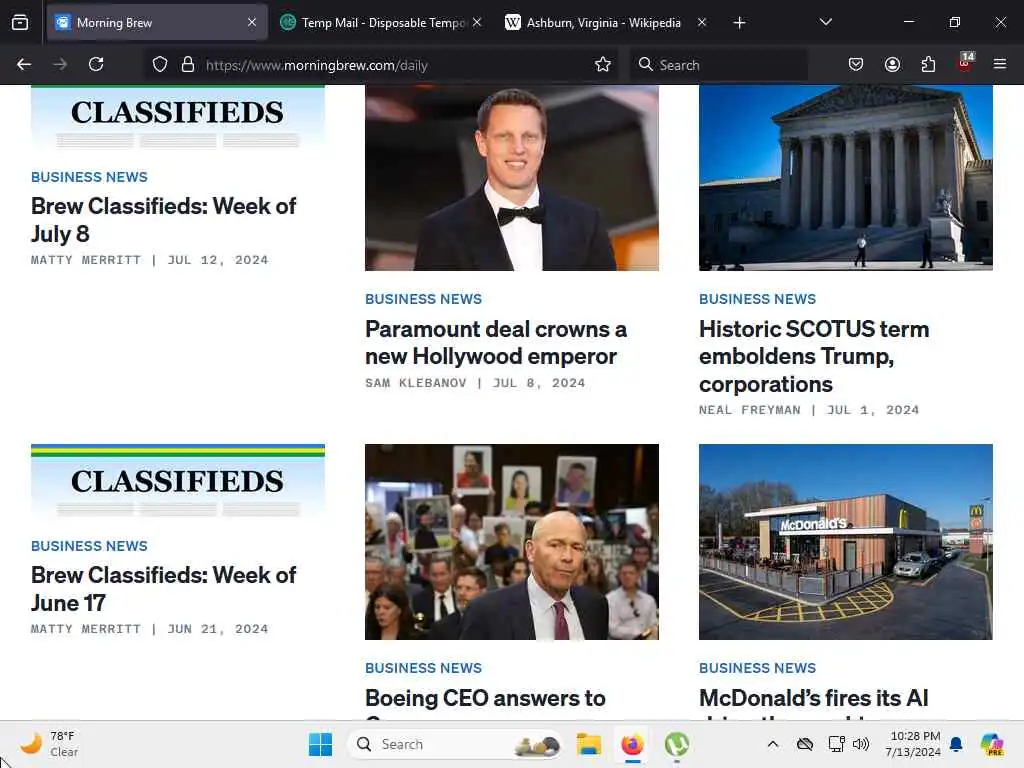Click byline "MATTY MERRITT | JUL 12, 2024"

click(x=150, y=260)
